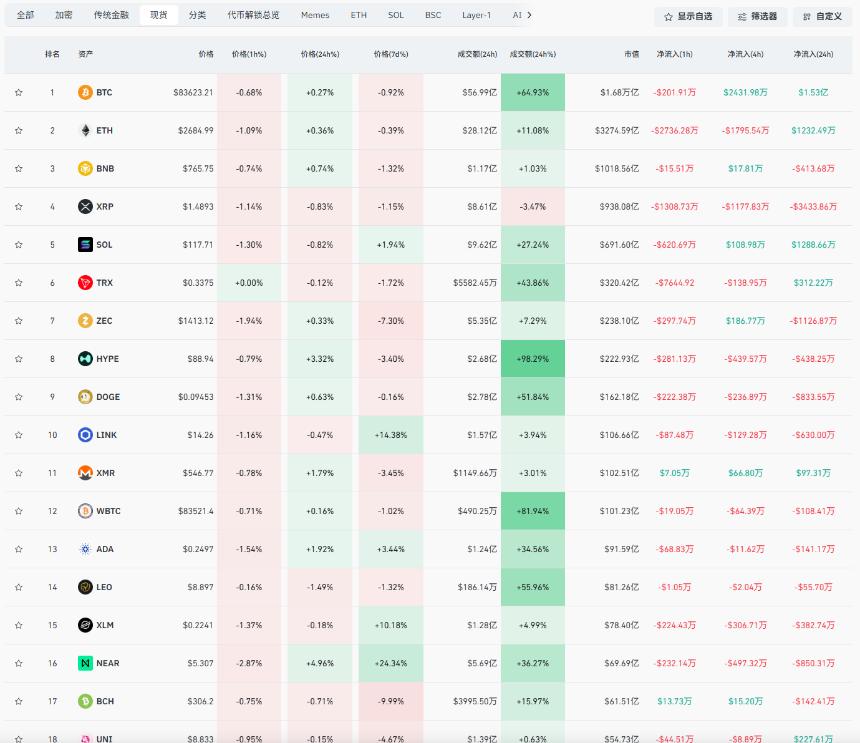Open the 筛选器 filter options

pyautogui.click(x=757, y=16)
